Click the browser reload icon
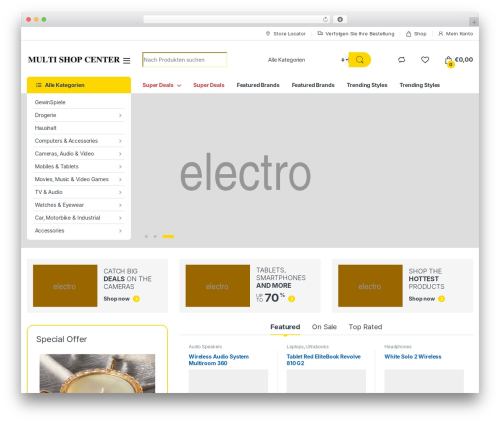 325,19
